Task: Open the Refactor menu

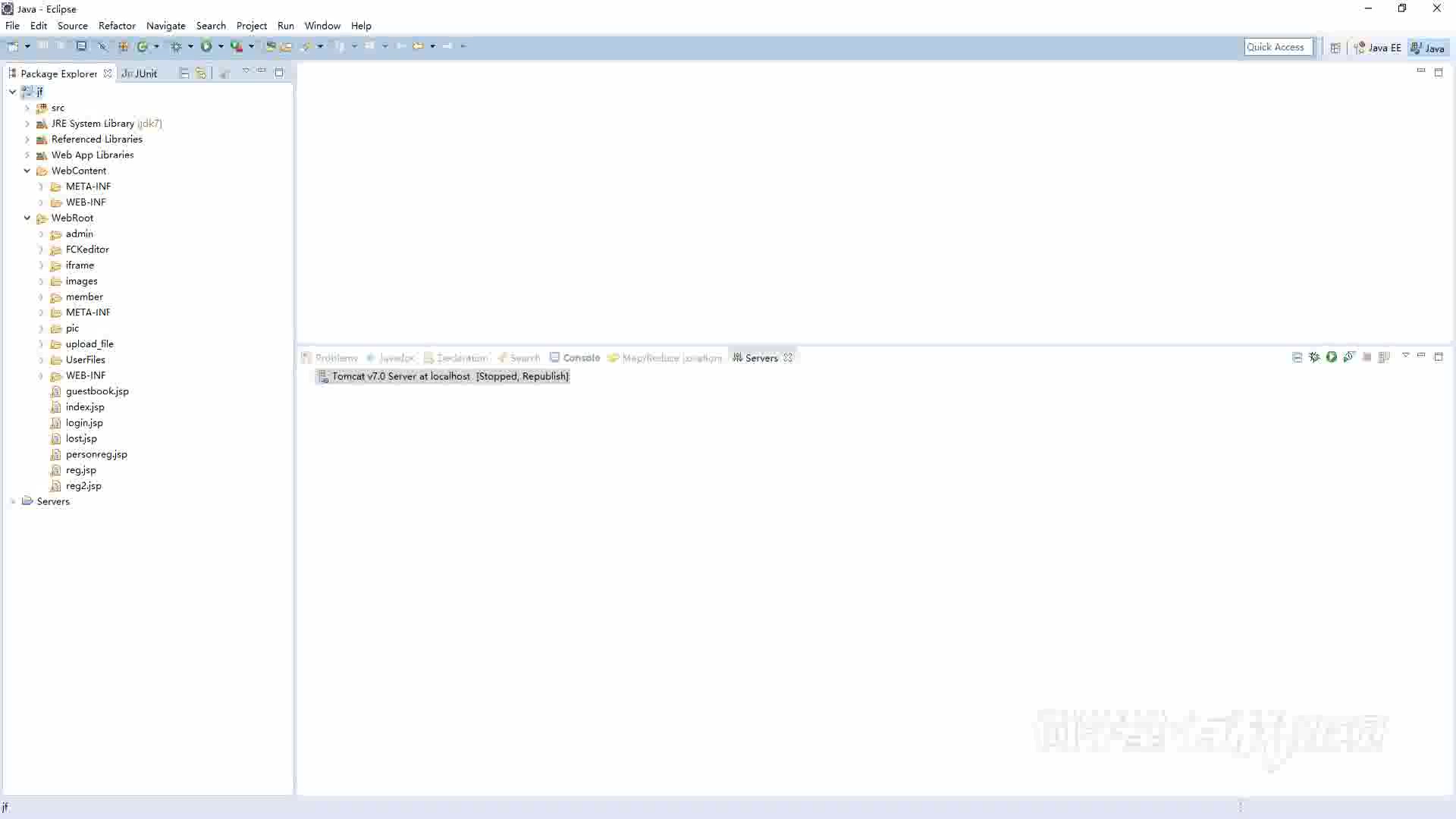Action: click(x=117, y=25)
